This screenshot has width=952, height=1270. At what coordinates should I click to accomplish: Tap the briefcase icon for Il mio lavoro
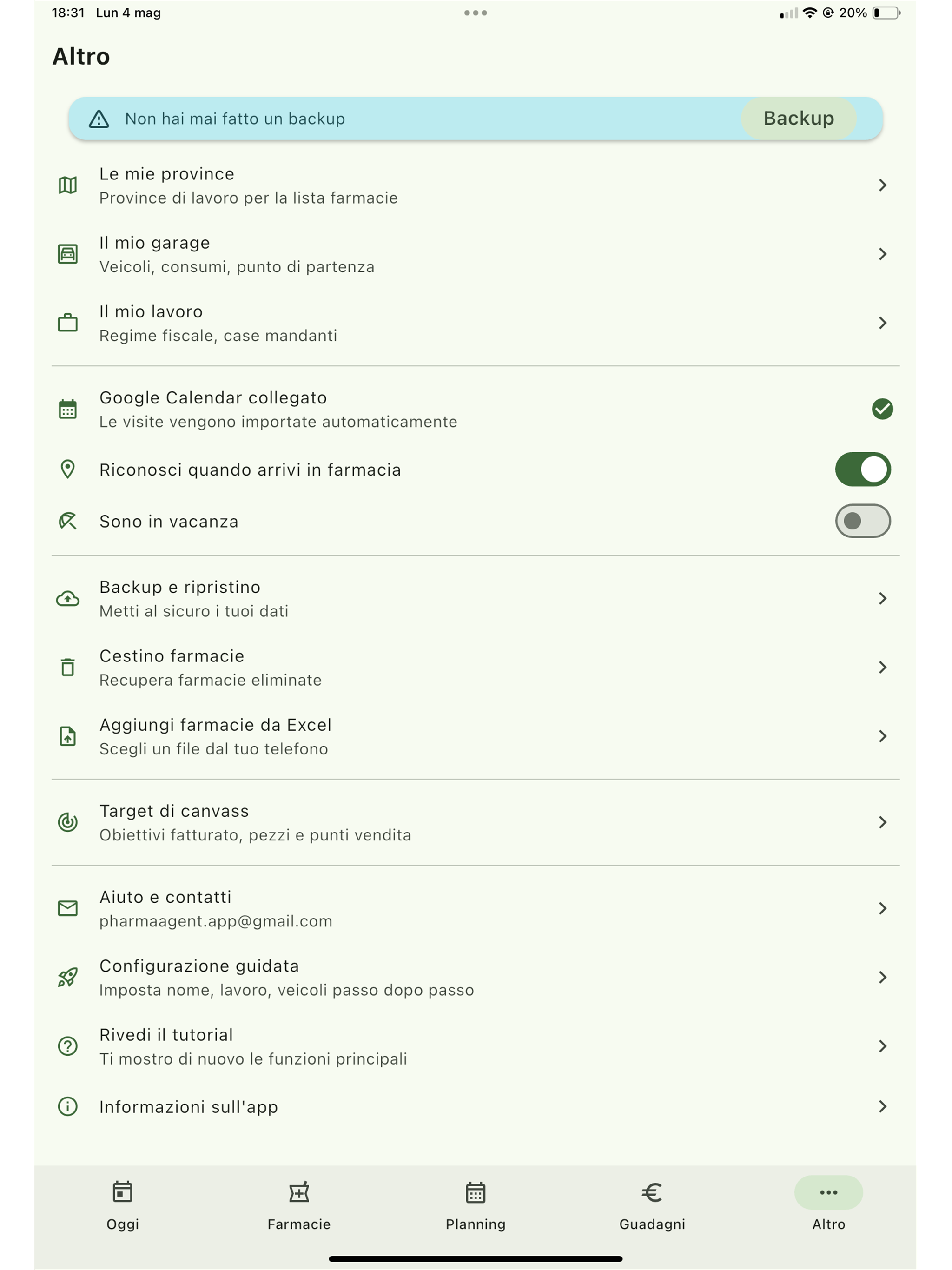tap(68, 323)
